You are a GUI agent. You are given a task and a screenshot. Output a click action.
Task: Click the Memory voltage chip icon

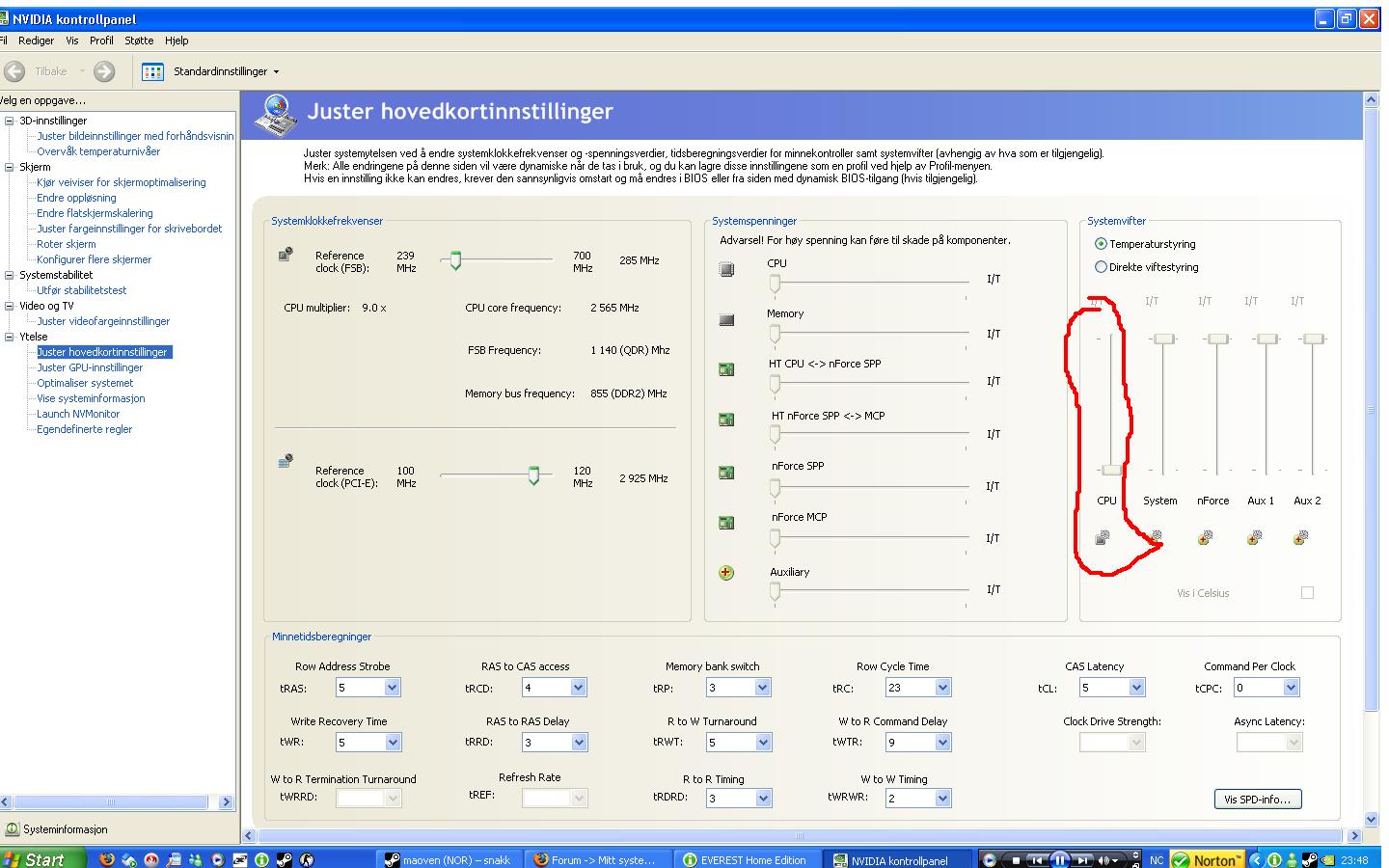726,320
